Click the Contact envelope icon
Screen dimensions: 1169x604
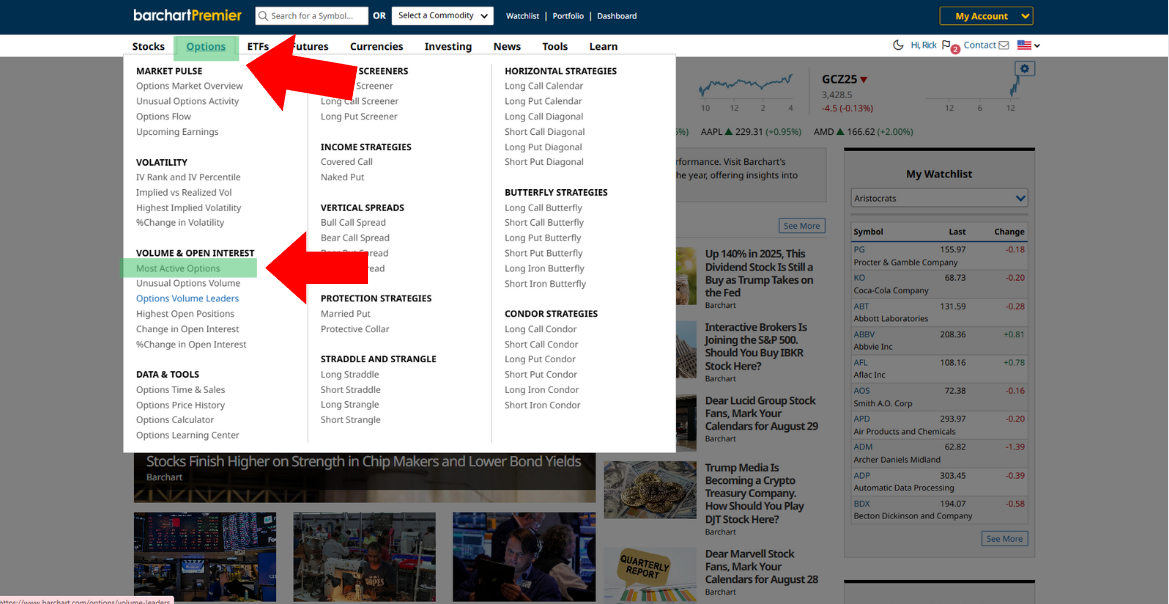click(1003, 45)
